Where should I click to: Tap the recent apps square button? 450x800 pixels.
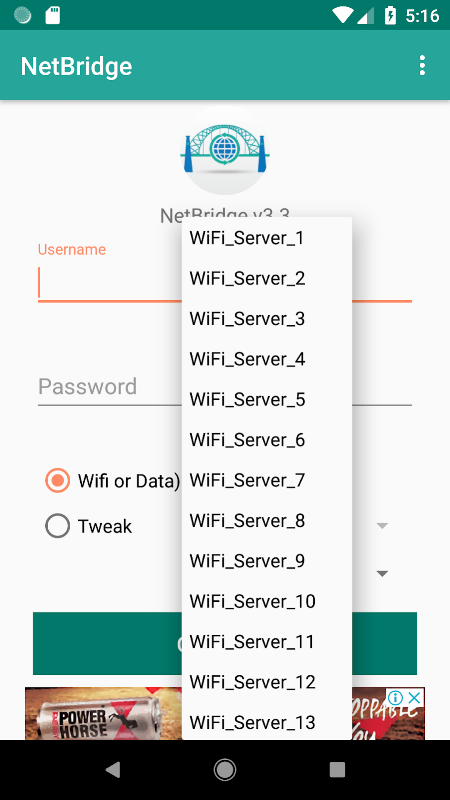(x=337, y=769)
